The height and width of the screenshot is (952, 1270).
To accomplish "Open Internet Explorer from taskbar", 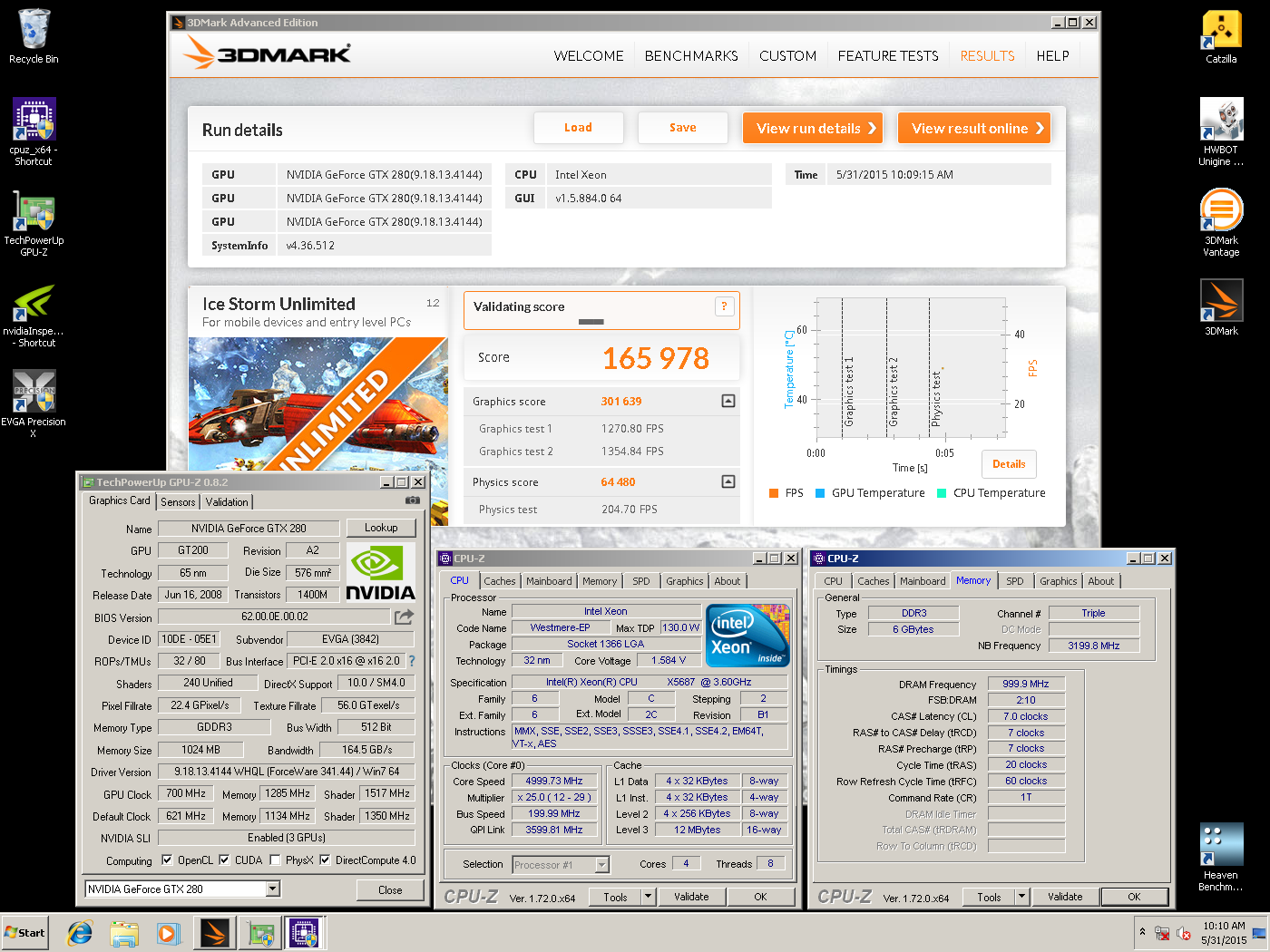I will 80,933.
